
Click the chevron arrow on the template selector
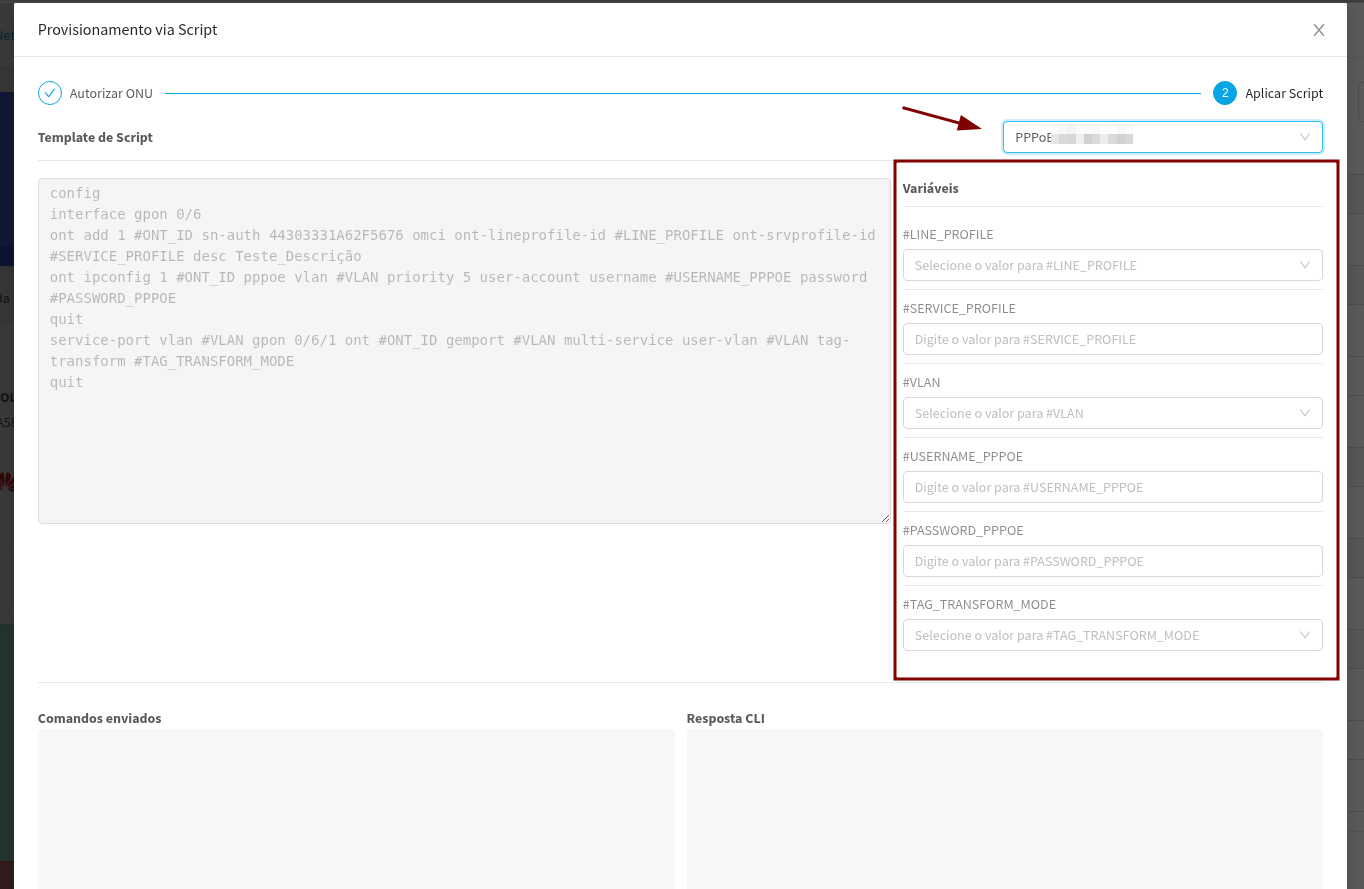[1305, 137]
